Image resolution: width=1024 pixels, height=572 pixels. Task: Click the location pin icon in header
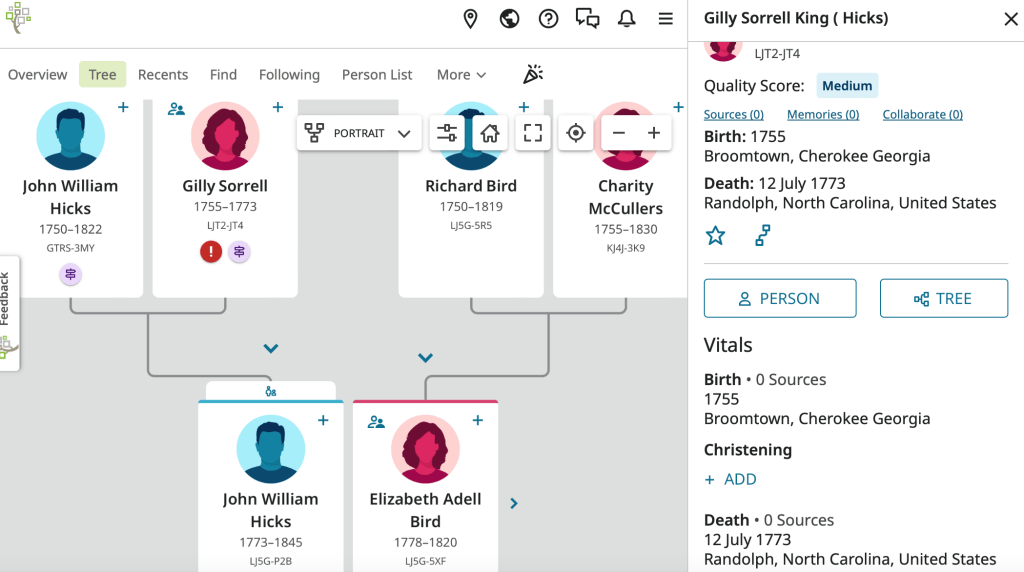471,19
